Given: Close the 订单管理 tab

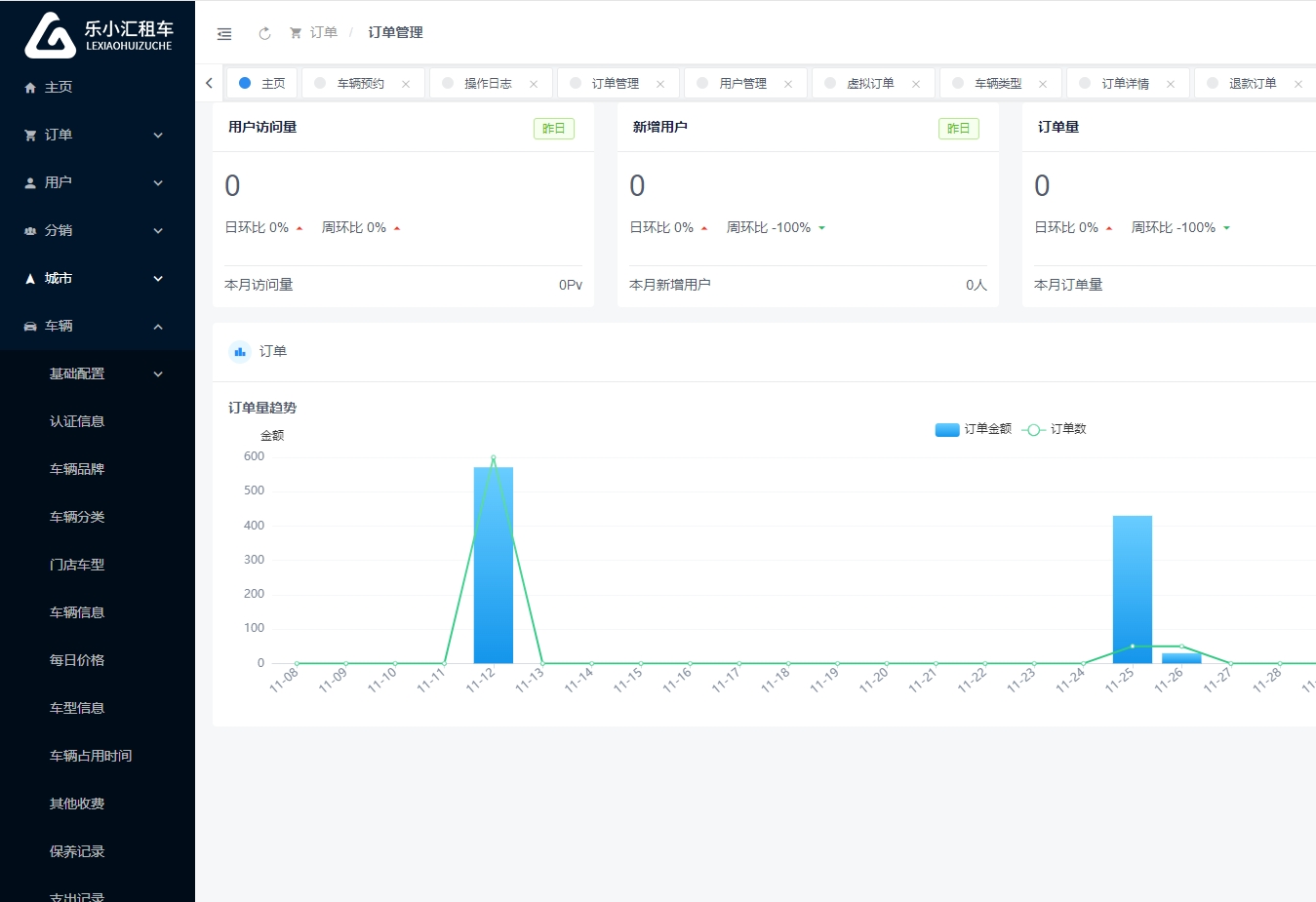Looking at the screenshot, I should coord(660,84).
